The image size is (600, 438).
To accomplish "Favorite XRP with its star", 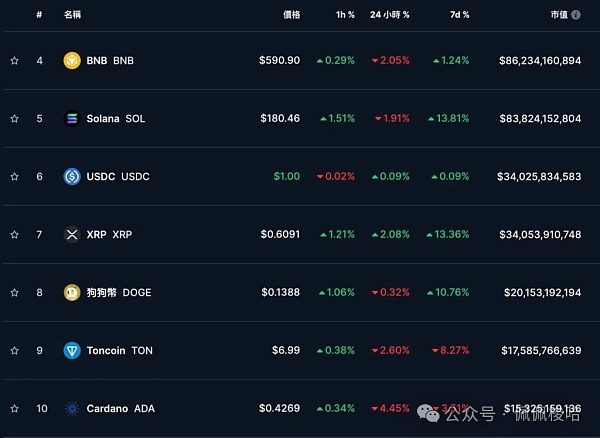I will point(14,234).
